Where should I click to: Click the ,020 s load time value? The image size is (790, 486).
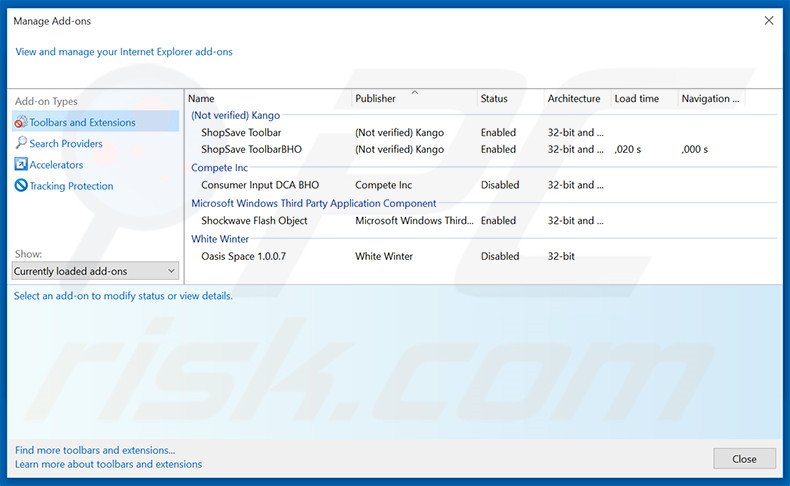click(x=628, y=149)
